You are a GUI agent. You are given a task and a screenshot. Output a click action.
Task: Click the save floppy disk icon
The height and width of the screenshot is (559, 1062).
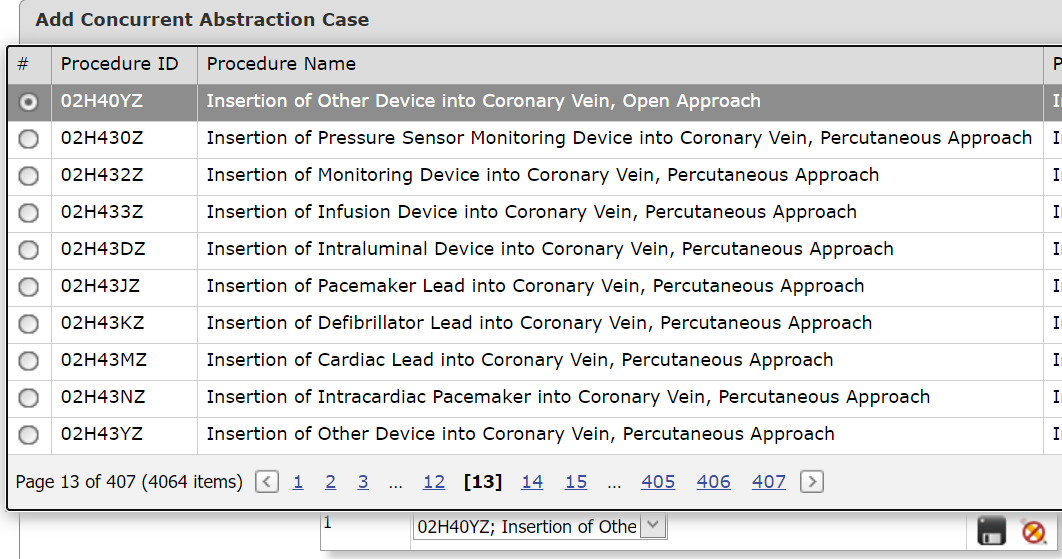(992, 531)
